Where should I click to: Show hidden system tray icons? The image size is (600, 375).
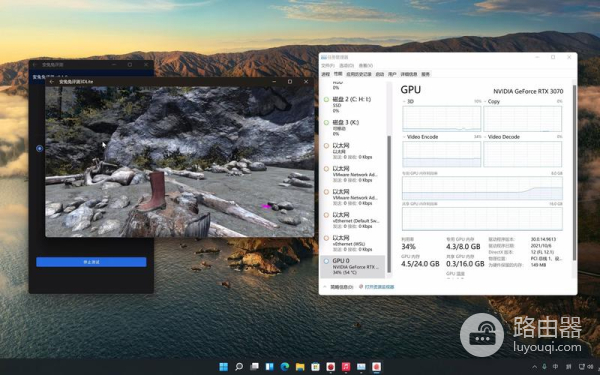click(x=535, y=367)
